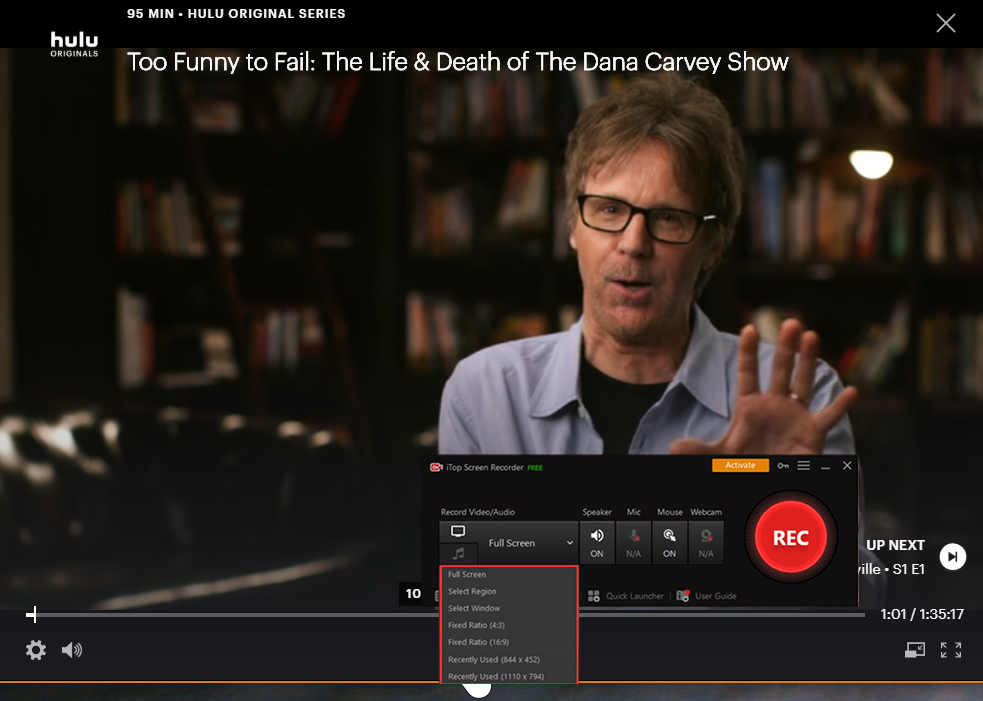This screenshot has width=983, height=701.
Task: Switch to audio-only recording music note icon
Action: pos(458,553)
